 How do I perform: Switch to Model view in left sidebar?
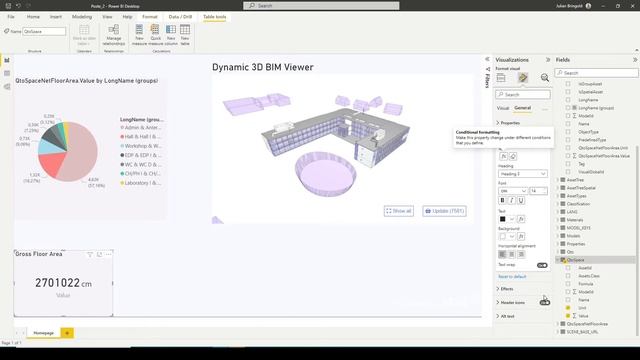tap(7, 87)
